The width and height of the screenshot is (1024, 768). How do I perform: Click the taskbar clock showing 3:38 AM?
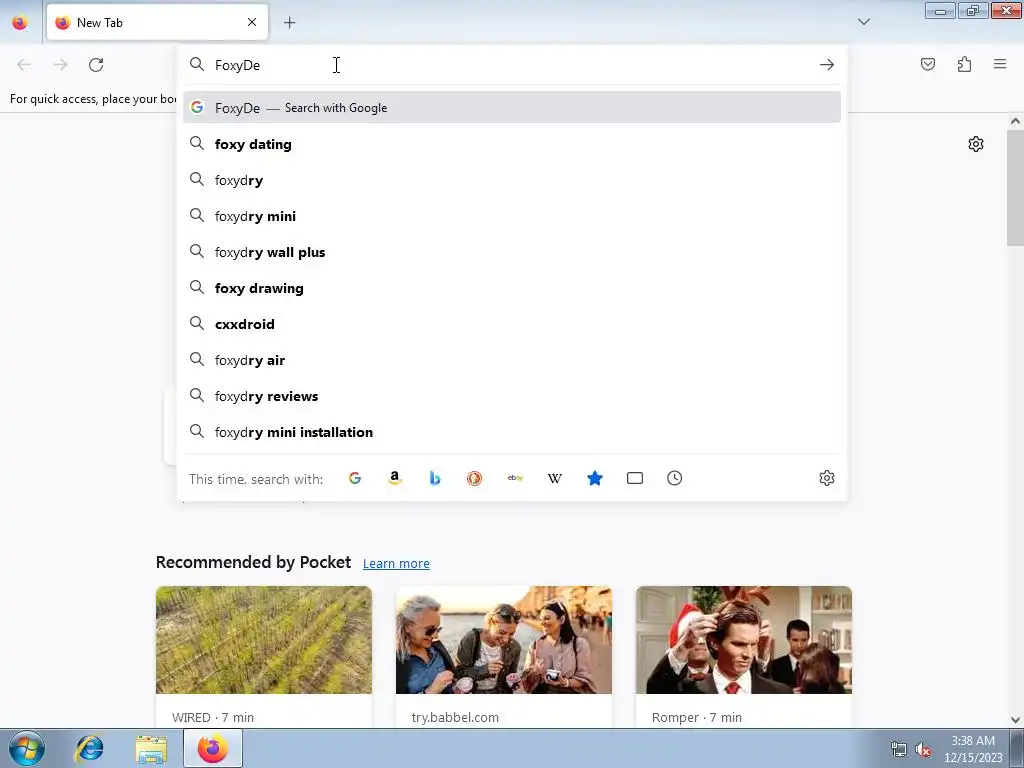[973, 749]
